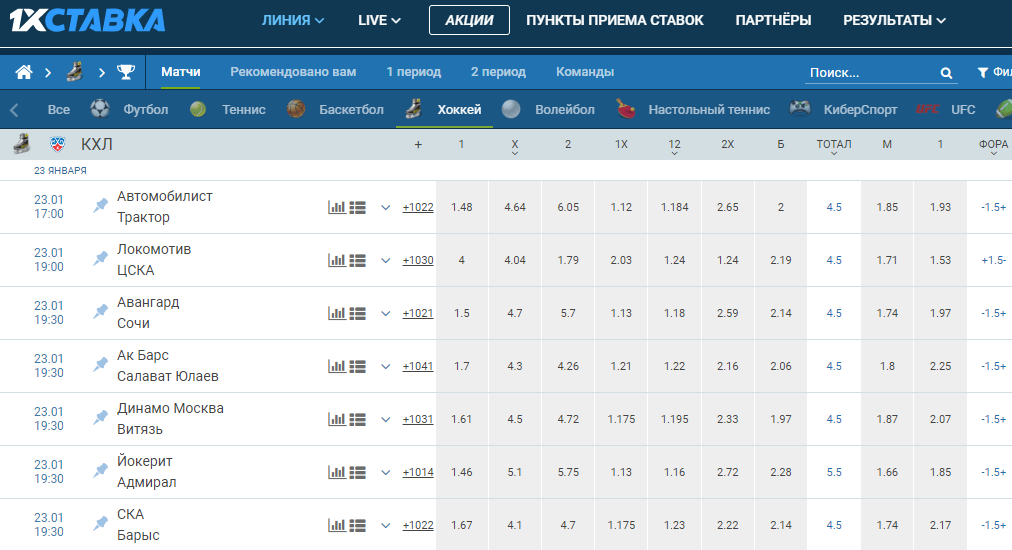Open the LIVE dropdown menu

click(380, 20)
